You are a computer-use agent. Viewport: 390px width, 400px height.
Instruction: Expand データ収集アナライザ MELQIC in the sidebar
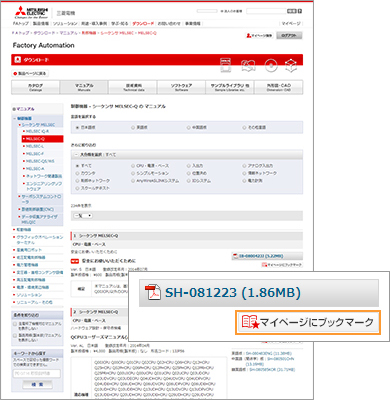[x=39, y=219]
